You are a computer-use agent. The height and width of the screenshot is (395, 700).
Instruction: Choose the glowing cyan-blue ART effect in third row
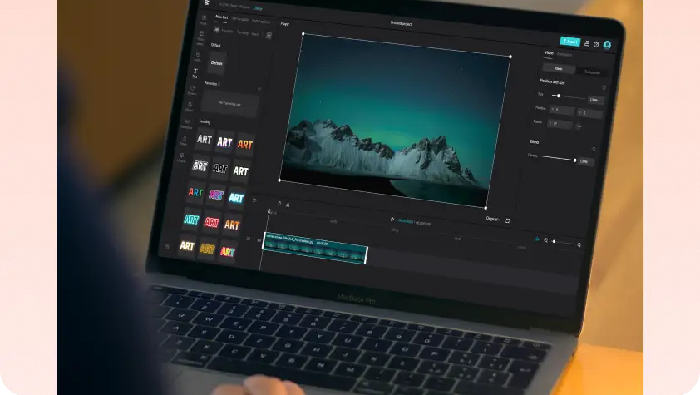[236, 197]
